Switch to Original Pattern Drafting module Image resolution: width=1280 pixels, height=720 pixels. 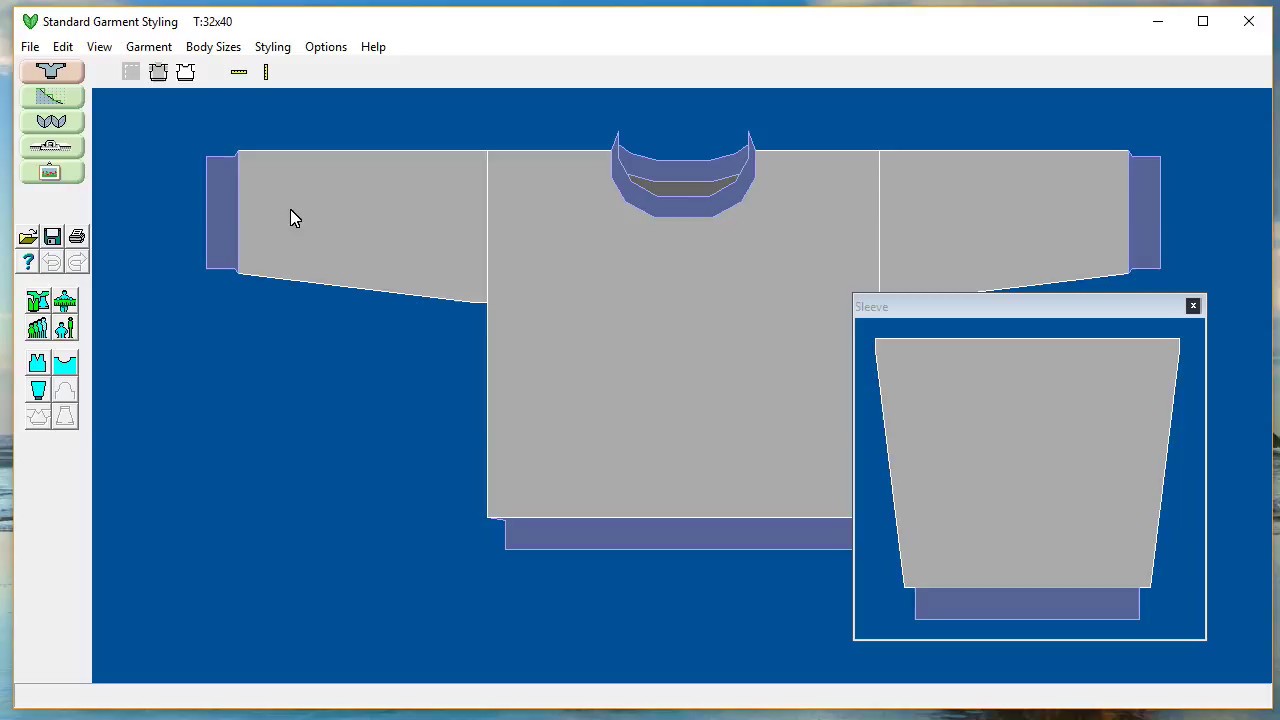point(52,97)
